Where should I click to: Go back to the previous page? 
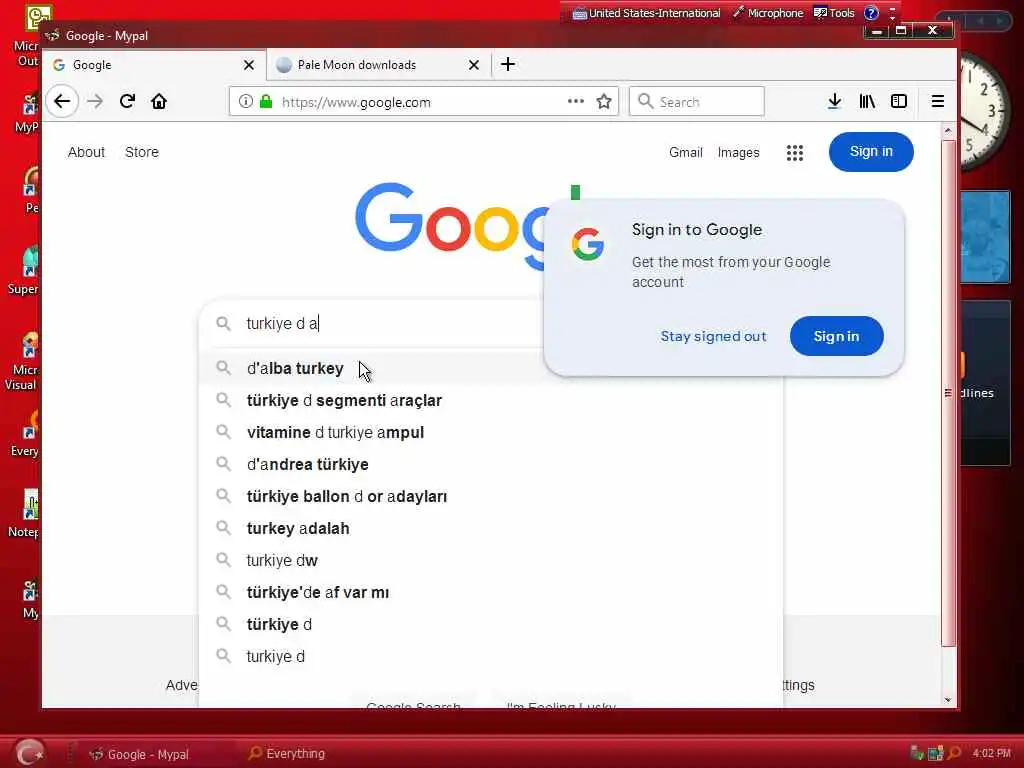click(62, 101)
